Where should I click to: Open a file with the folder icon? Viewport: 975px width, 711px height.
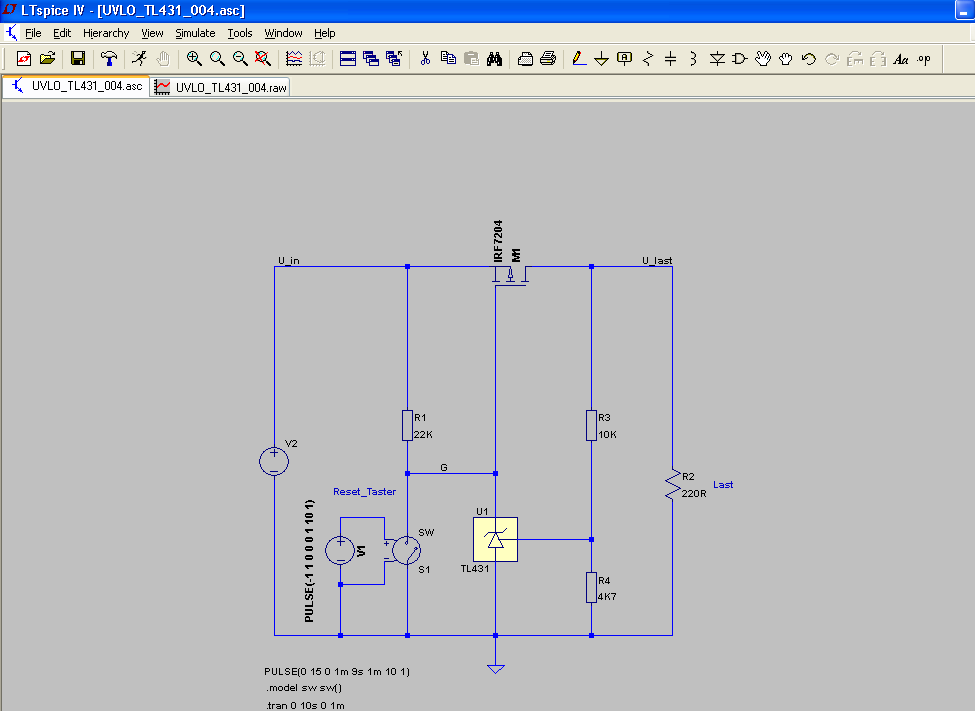(47, 58)
